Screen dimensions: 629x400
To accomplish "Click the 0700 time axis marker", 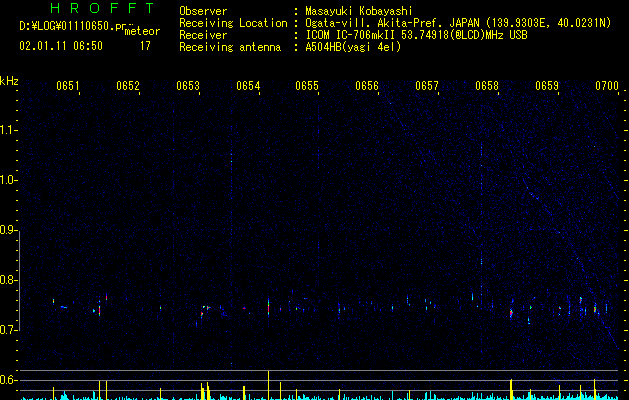I will 607,85.
